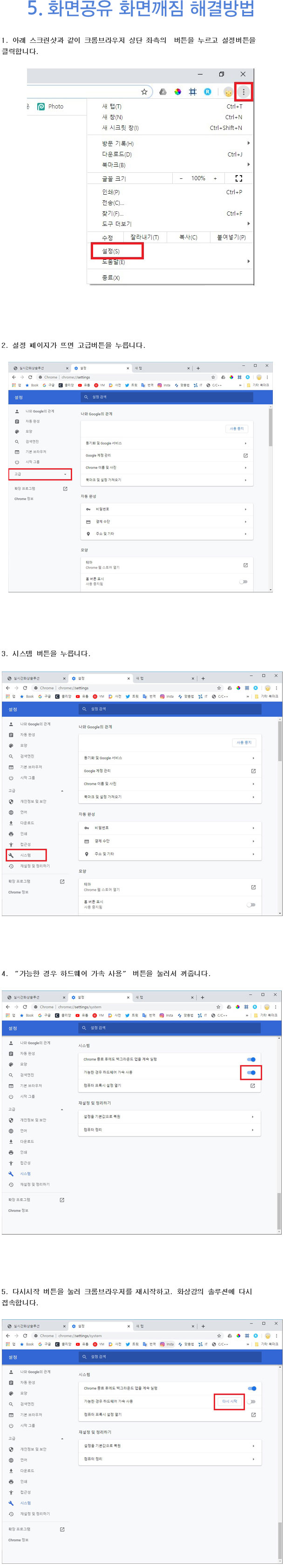Collapse 고급 section arrow in step 3 sidebar
The image size is (284, 1568).
(63, 791)
